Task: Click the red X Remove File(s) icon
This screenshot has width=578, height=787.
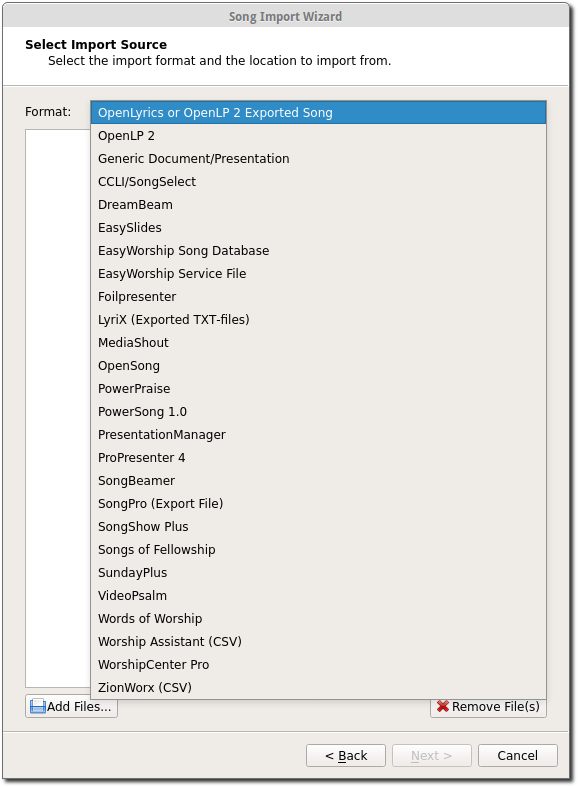Action: click(x=443, y=706)
